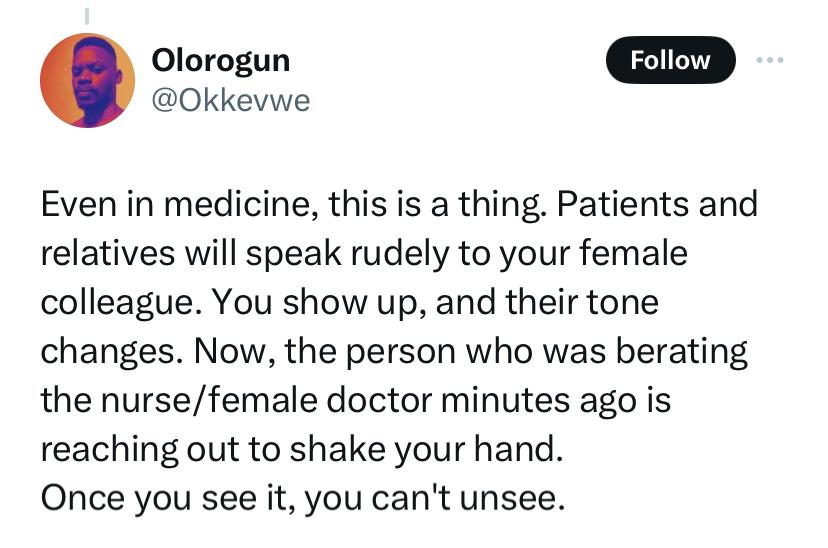This screenshot has height=548, width=828.
Task: Click the Follow button
Action: [670, 60]
